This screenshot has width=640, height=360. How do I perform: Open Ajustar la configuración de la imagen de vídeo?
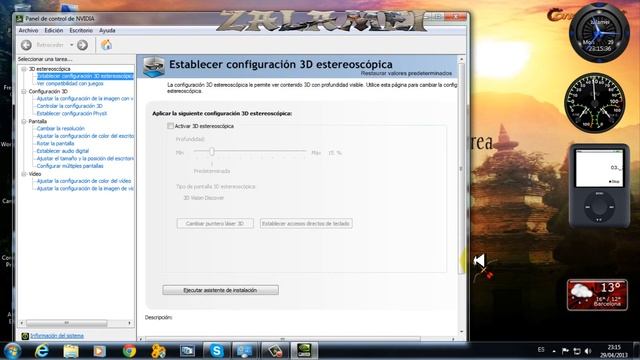point(85,189)
